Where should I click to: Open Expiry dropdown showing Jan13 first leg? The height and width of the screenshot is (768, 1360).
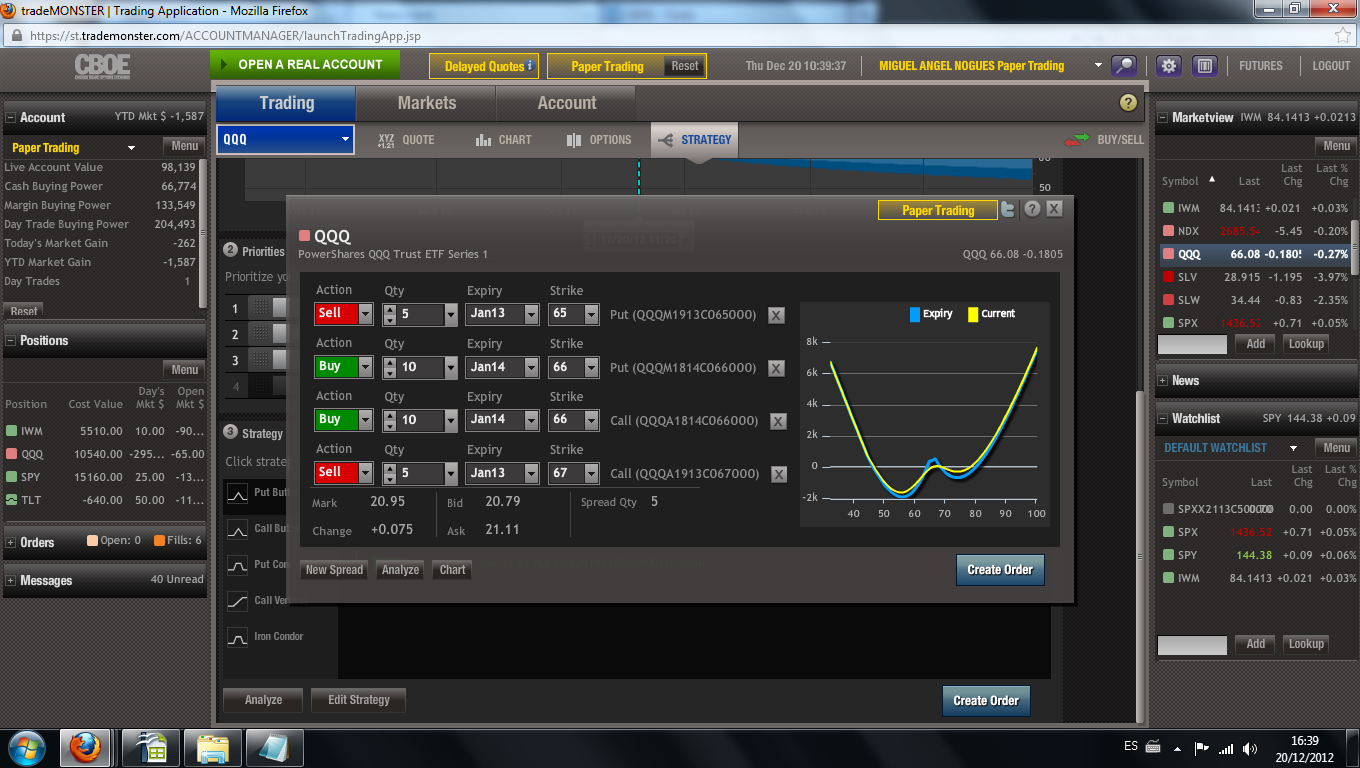532,314
